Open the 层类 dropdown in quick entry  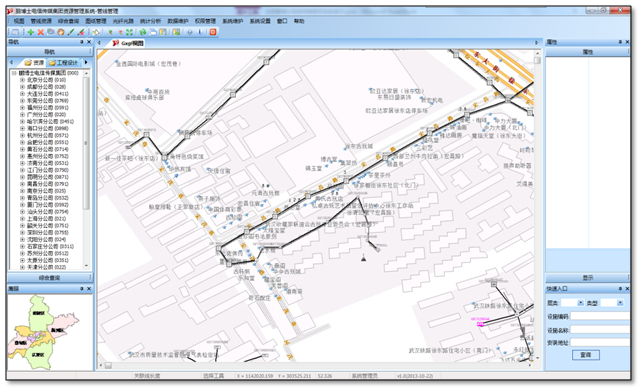(580, 303)
